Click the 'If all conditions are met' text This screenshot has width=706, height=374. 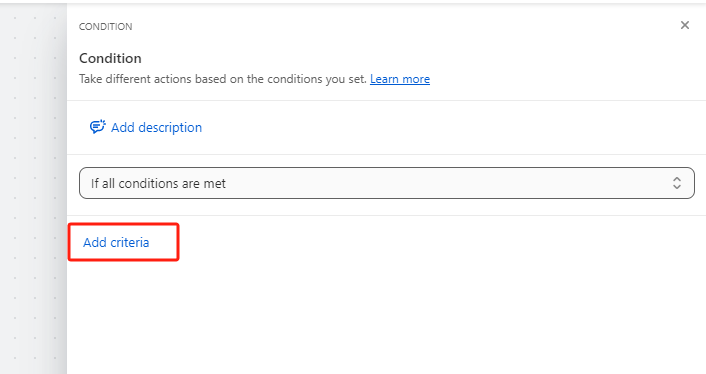point(158,184)
